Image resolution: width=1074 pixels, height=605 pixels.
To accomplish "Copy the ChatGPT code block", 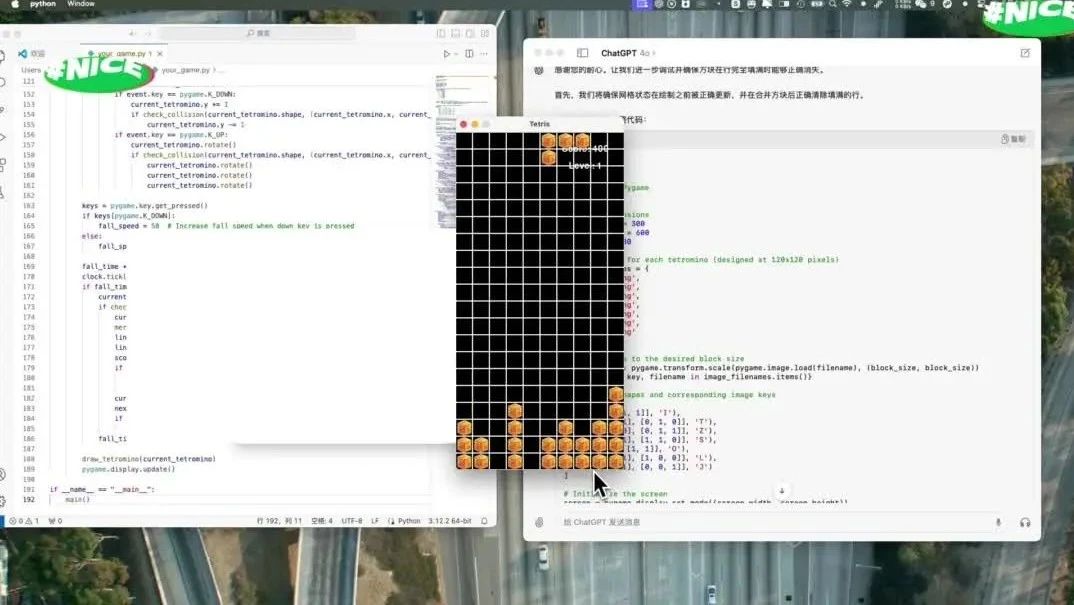I will 1013,139.
